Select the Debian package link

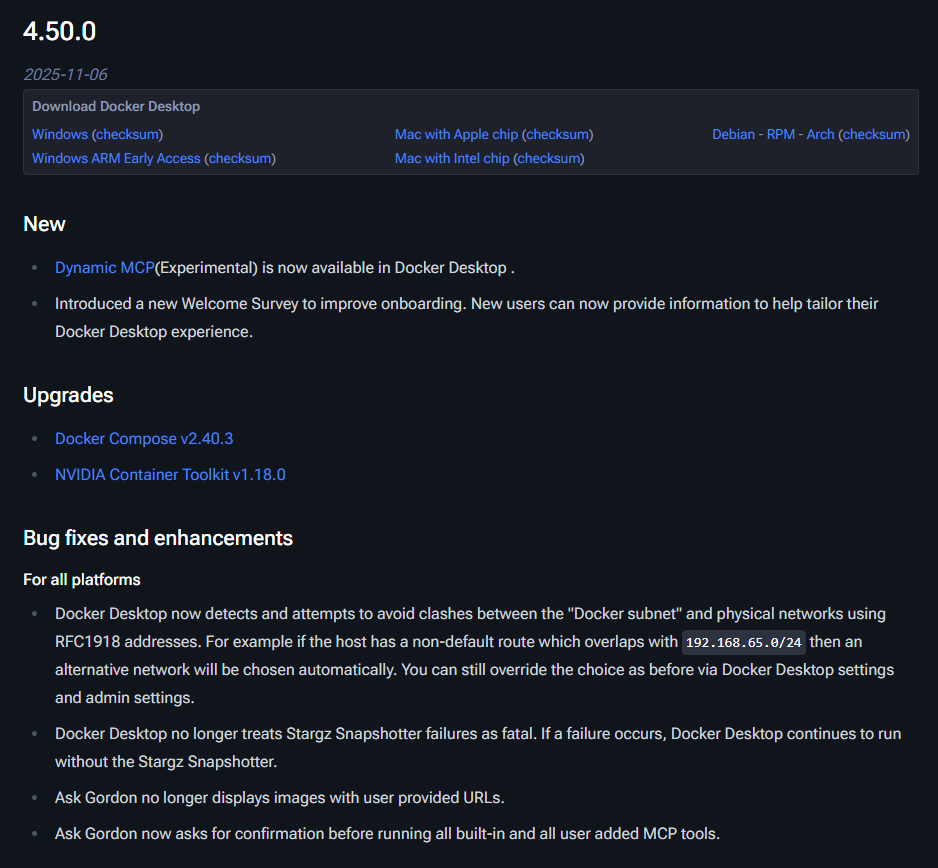733,134
